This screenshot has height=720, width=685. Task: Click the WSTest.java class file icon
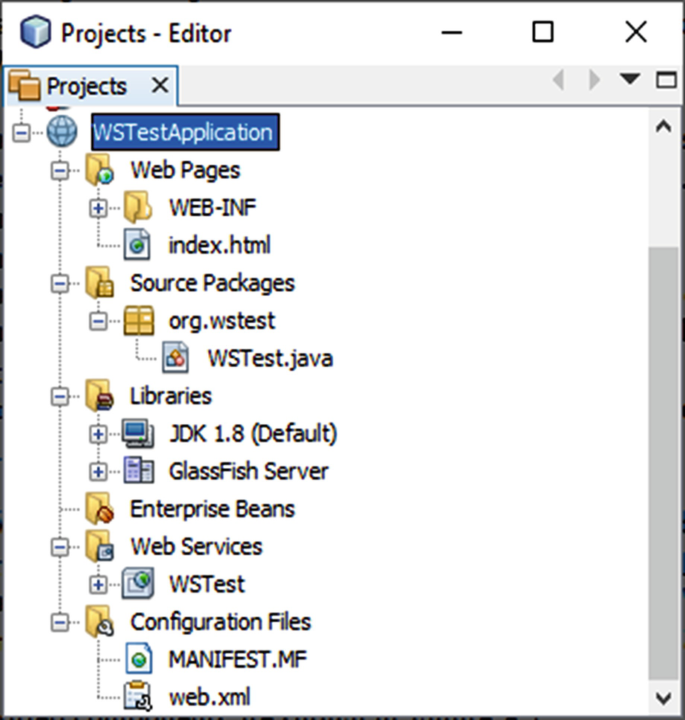175,358
